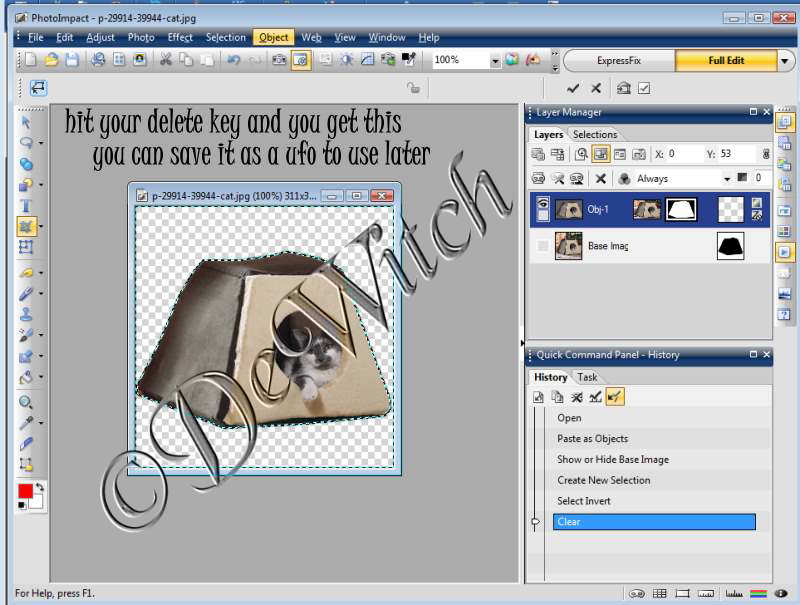Toggle the eye visibility of Obj-1 layer

542,209
